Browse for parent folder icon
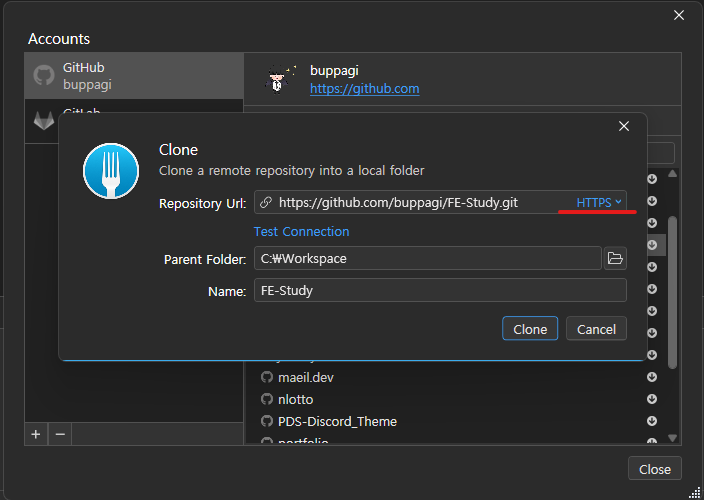Viewport: 704px width, 500px height. (x=615, y=258)
